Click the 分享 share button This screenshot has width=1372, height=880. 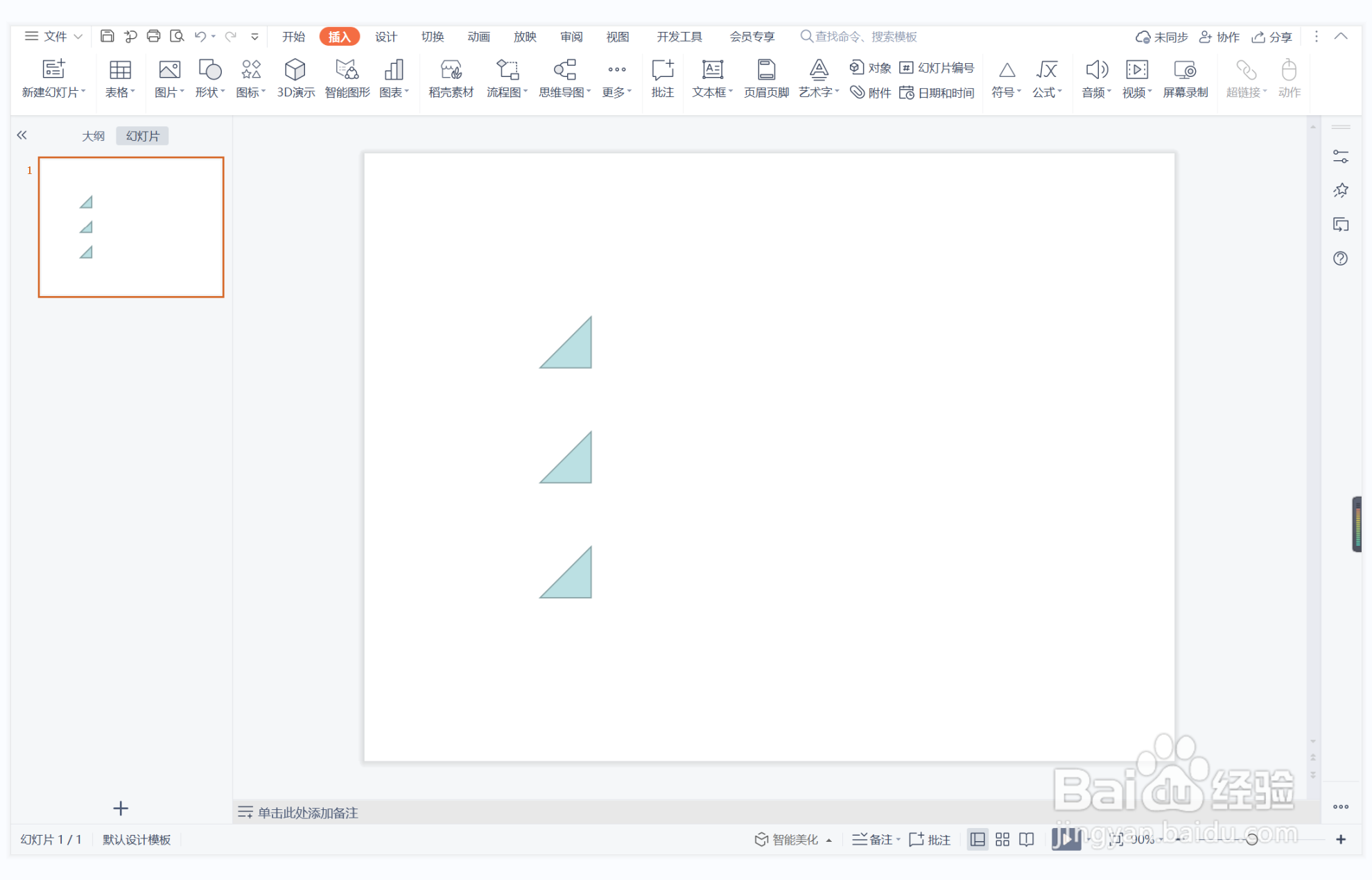point(1272,37)
